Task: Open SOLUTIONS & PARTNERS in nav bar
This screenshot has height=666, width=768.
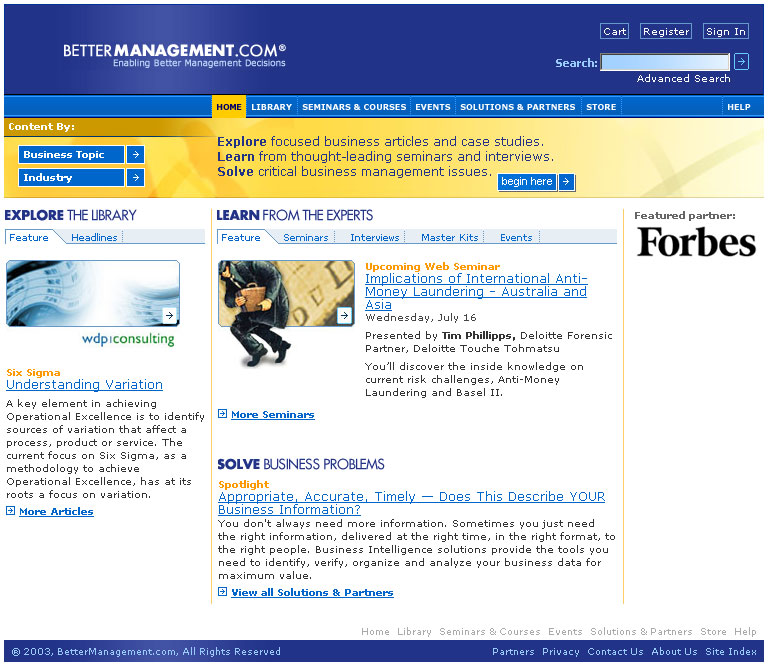Action: [x=518, y=107]
